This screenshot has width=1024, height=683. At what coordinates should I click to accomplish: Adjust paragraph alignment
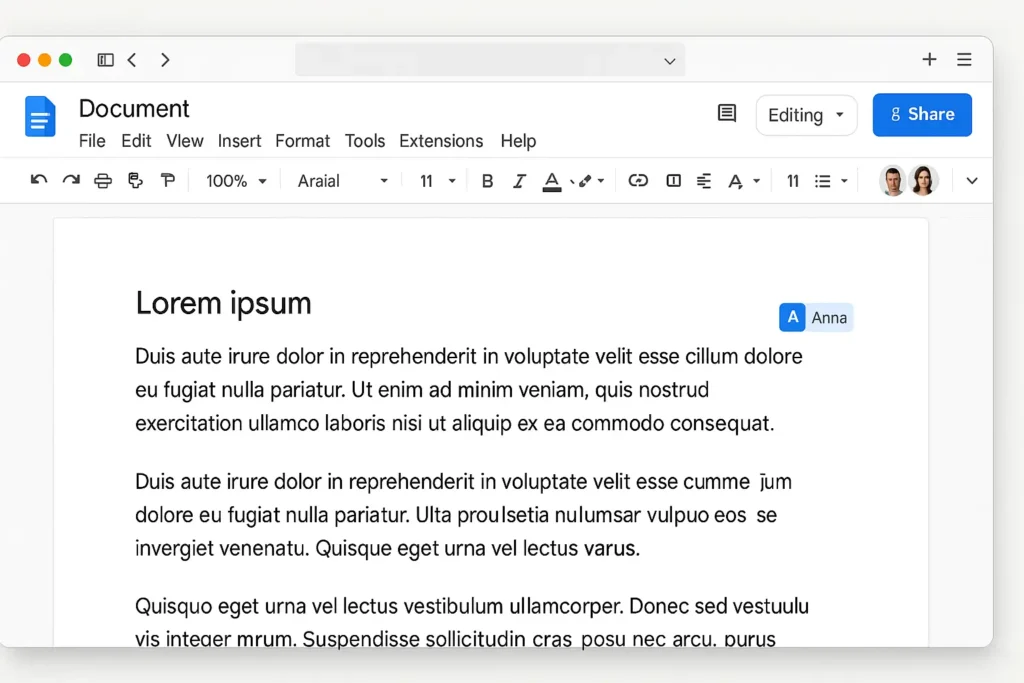704,181
